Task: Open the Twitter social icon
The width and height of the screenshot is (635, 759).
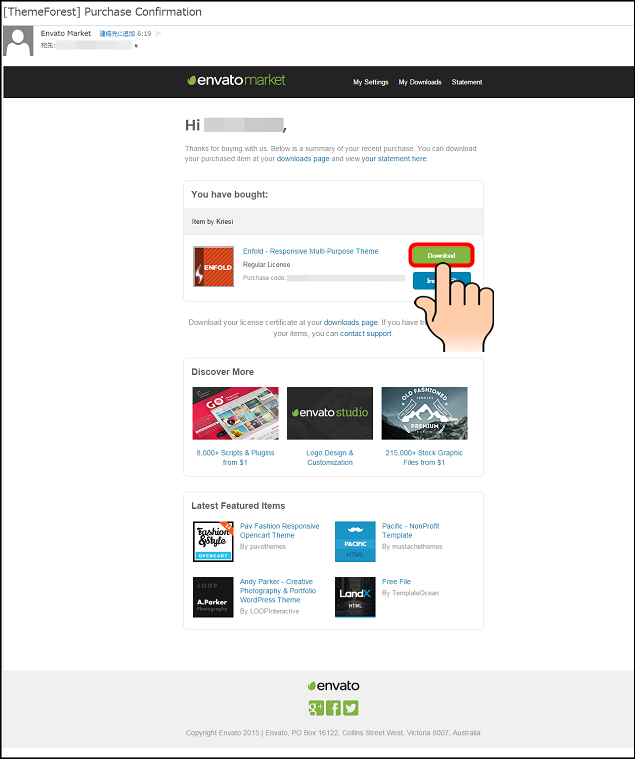Action: pos(351,708)
